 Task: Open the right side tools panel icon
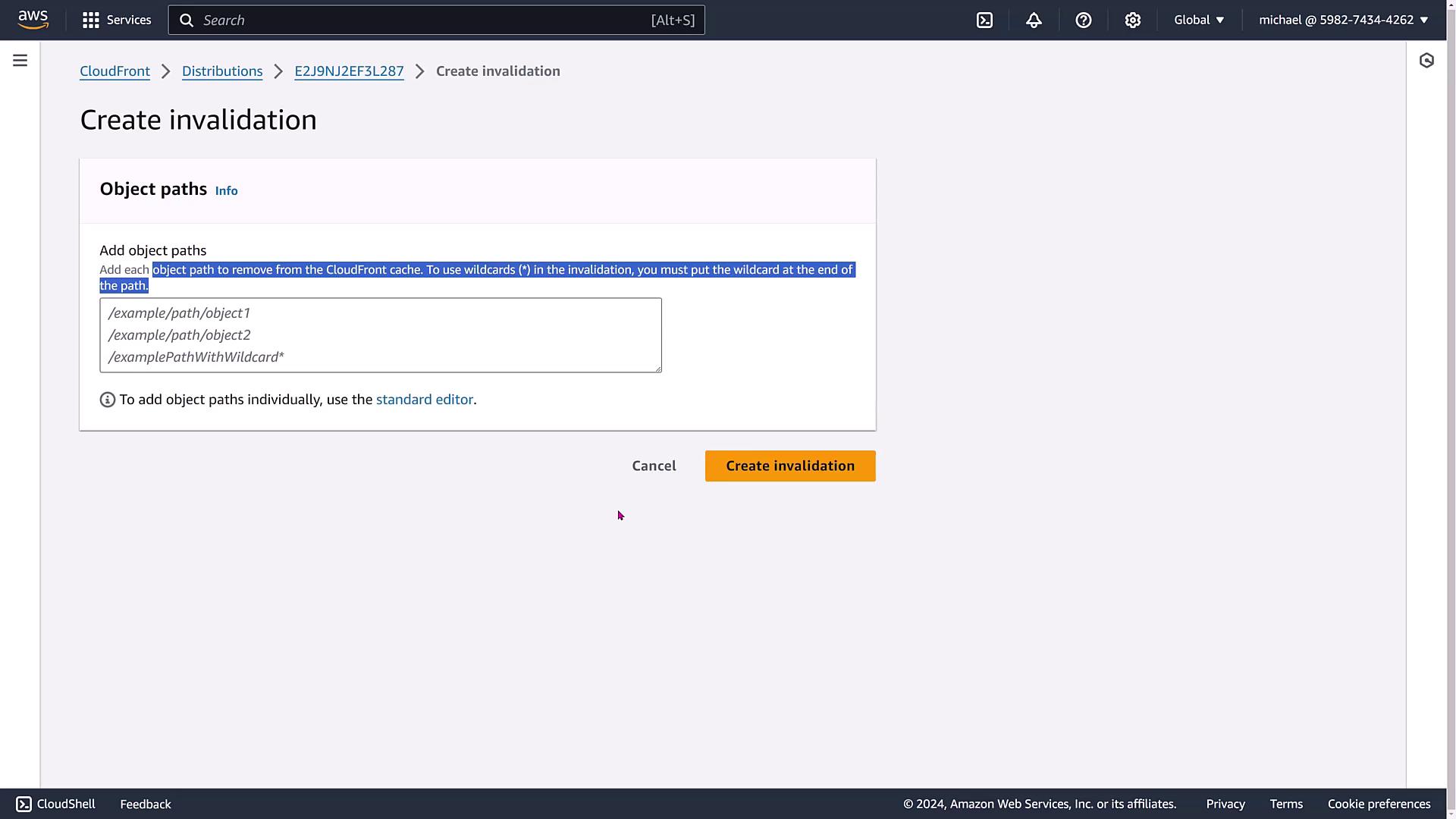point(1426,61)
